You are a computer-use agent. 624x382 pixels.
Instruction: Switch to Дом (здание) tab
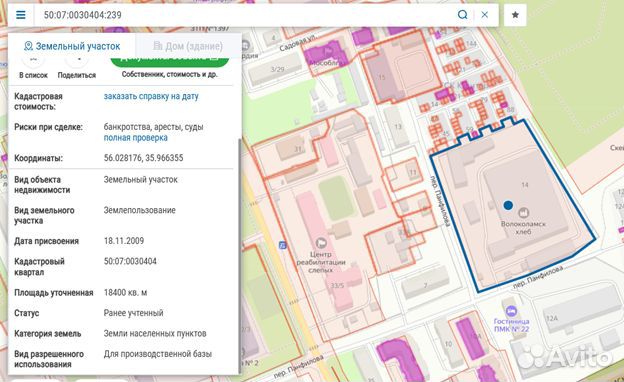(x=188, y=46)
